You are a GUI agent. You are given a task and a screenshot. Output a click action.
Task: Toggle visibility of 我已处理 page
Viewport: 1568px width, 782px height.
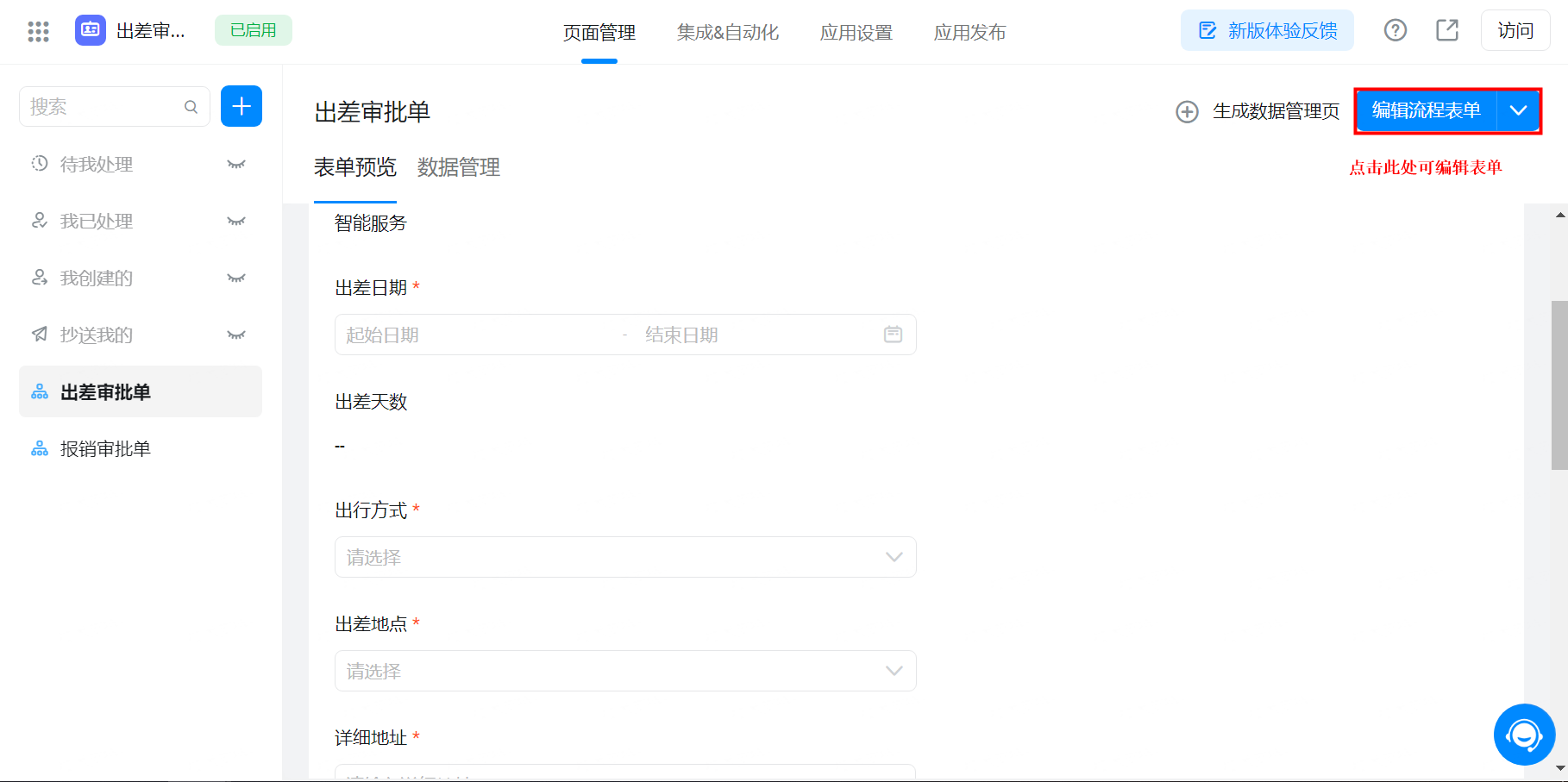pyautogui.click(x=235, y=222)
